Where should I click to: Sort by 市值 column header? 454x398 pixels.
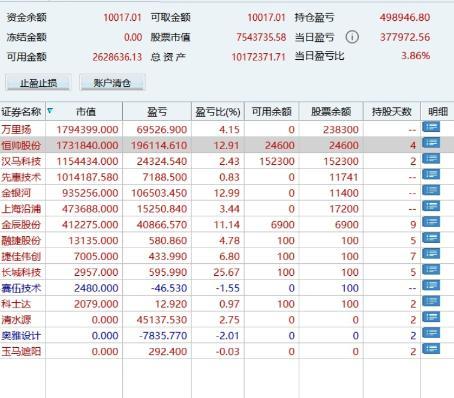coord(86,112)
